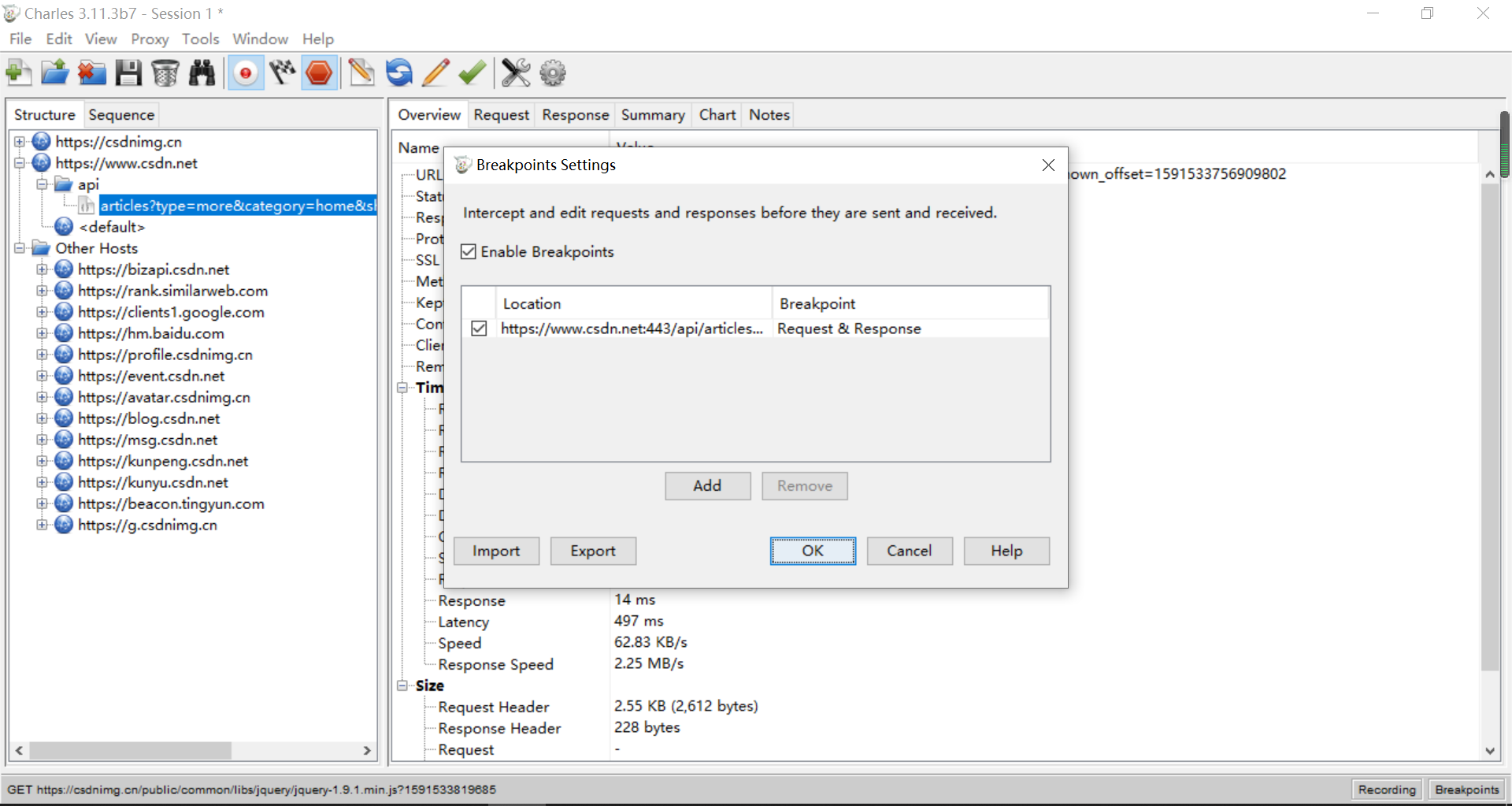Switch to the Chart tab
This screenshot has height=806, width=1512.
pyautogui.click(x=717, y=115)
